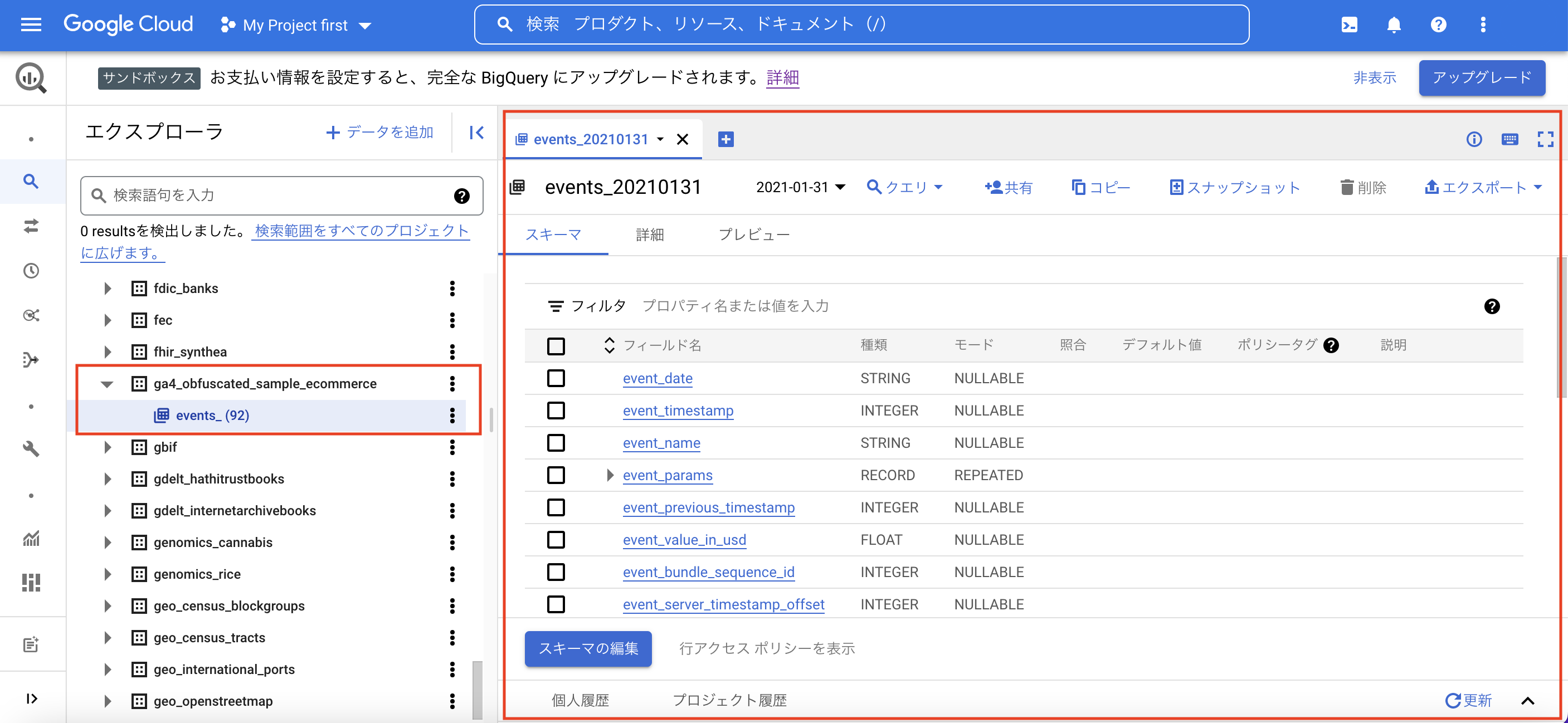Screen dimensions: 1568x723
Task: Check the event_params field checkbox
Action: click(x=556, y=475)
